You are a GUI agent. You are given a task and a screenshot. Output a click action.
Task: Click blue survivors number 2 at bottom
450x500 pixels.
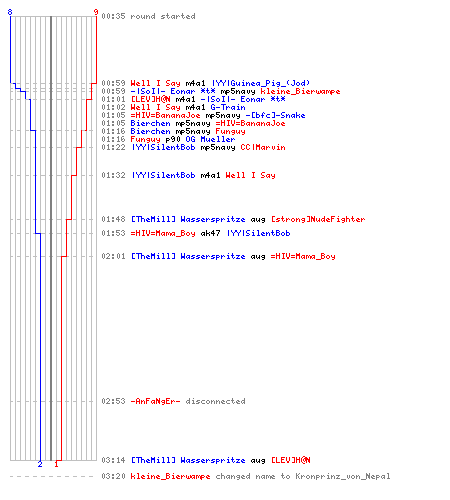coord(40,464)
